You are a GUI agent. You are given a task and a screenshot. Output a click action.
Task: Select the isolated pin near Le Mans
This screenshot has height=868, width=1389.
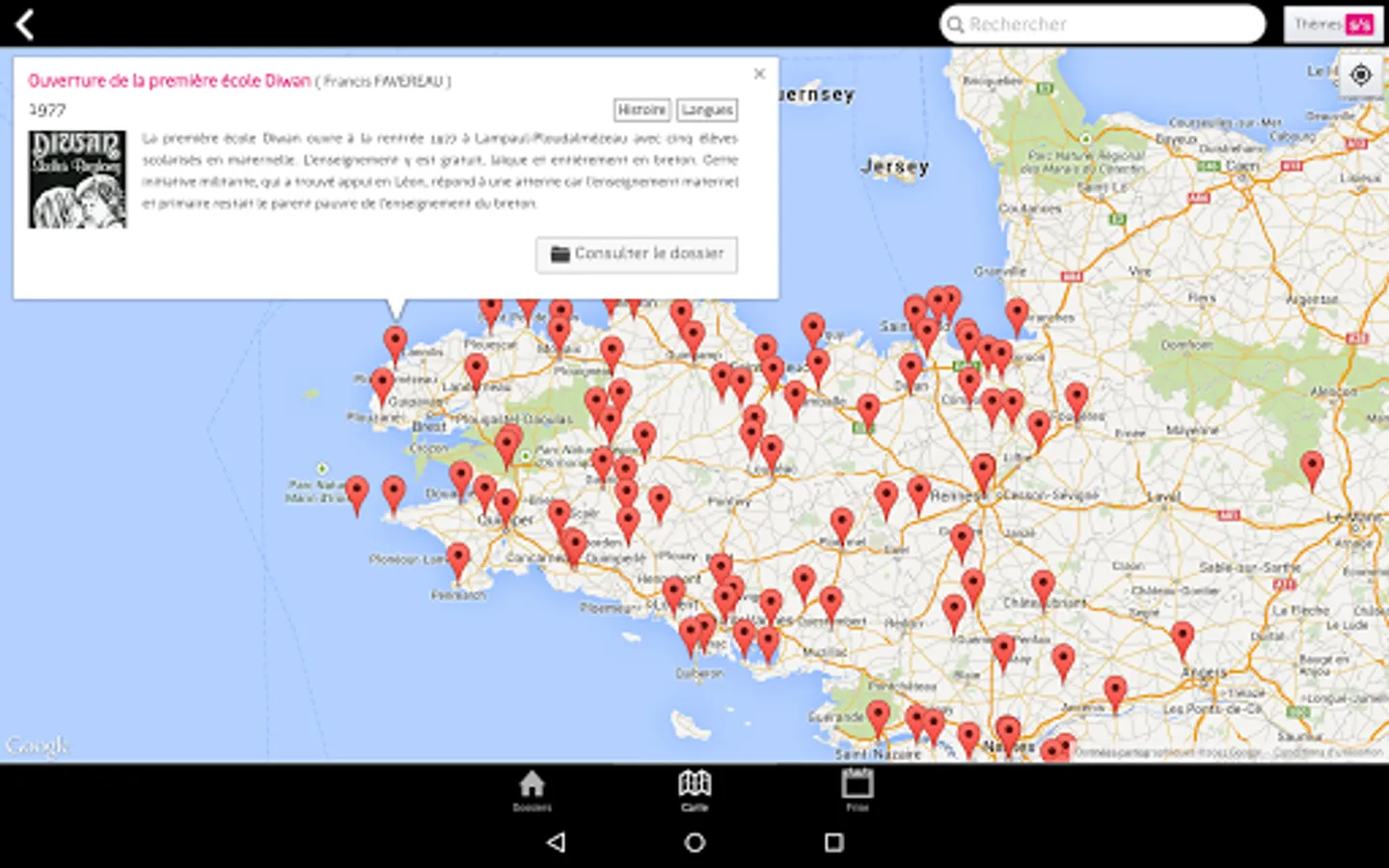click(1312, 470)
